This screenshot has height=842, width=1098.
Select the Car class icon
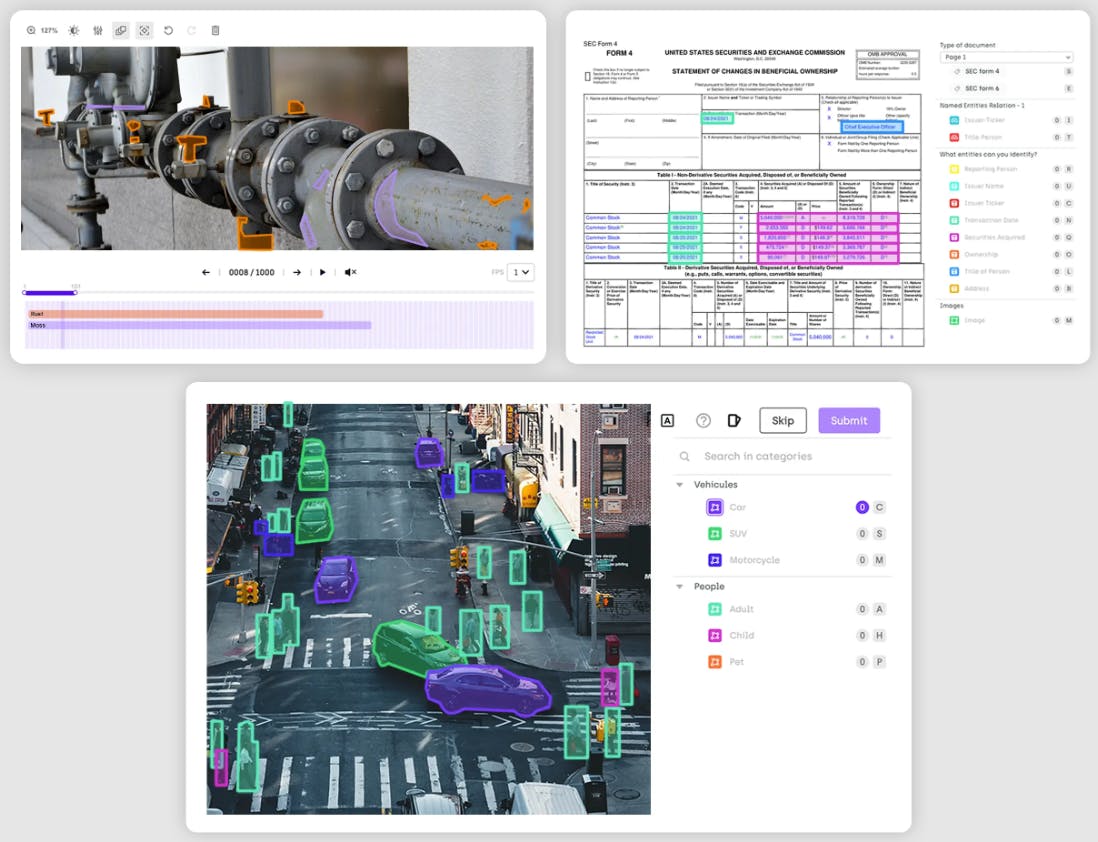[x=715, y=507]
